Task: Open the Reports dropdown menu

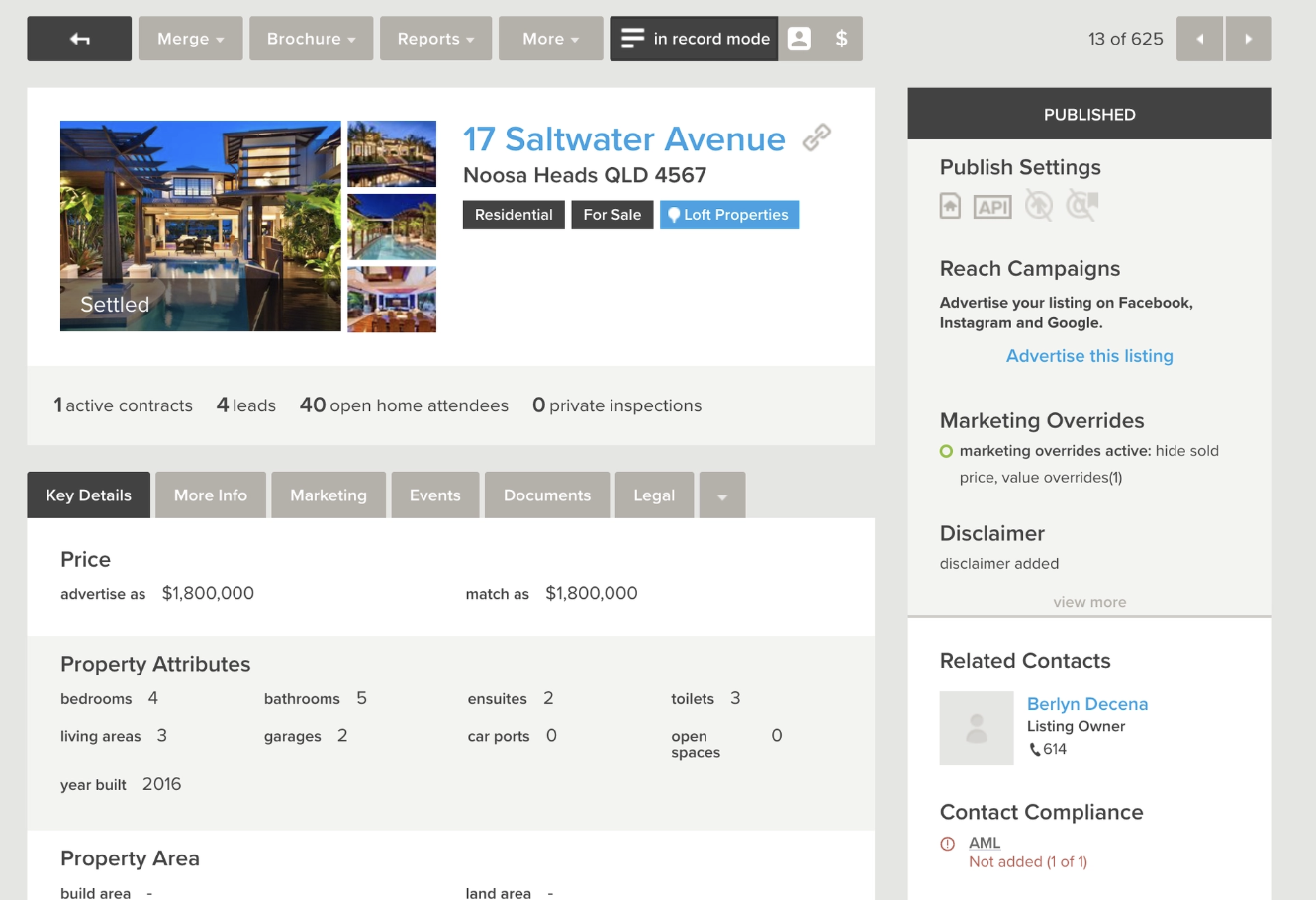Action: click(435, 39)
